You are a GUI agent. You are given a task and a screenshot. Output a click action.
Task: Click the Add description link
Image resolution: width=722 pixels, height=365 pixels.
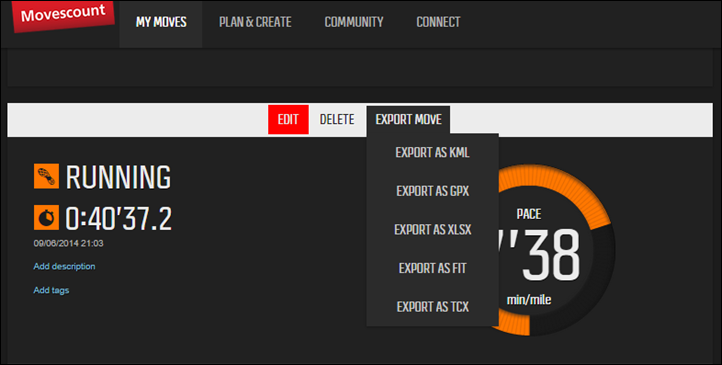tap(64, 267)
